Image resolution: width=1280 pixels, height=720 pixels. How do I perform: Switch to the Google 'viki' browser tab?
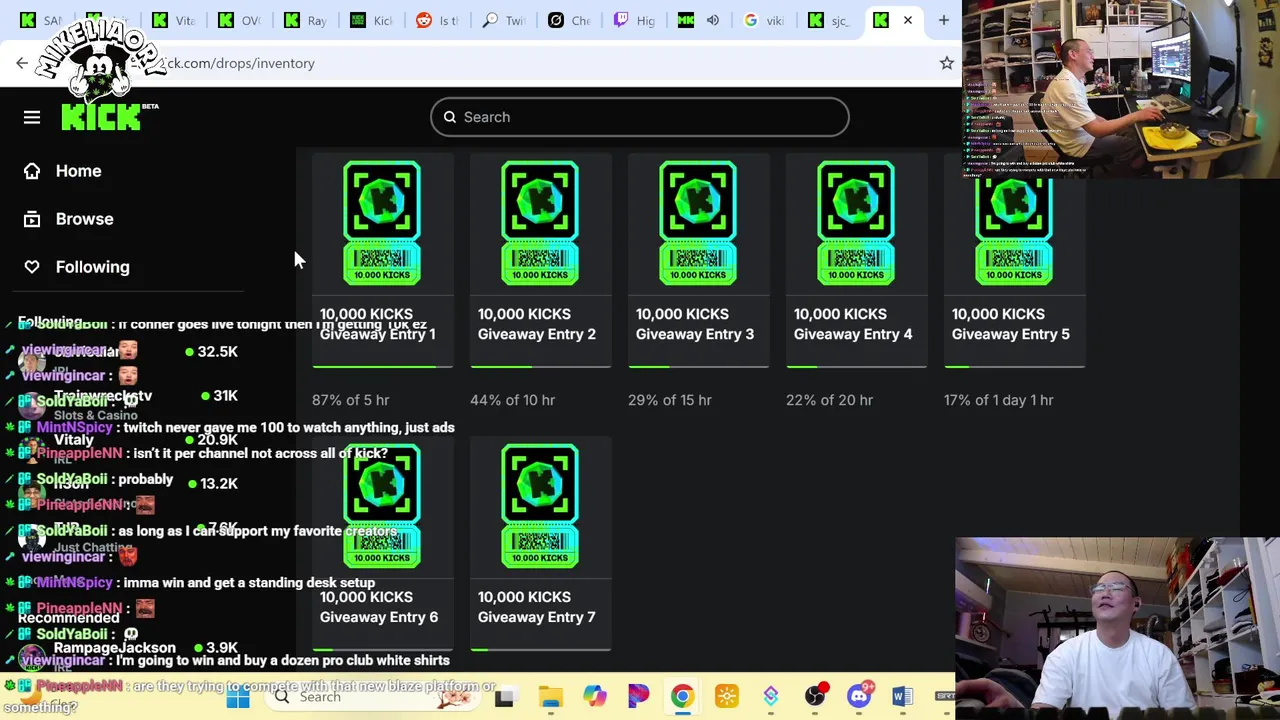pyautogui.click(x=766, y=20)
